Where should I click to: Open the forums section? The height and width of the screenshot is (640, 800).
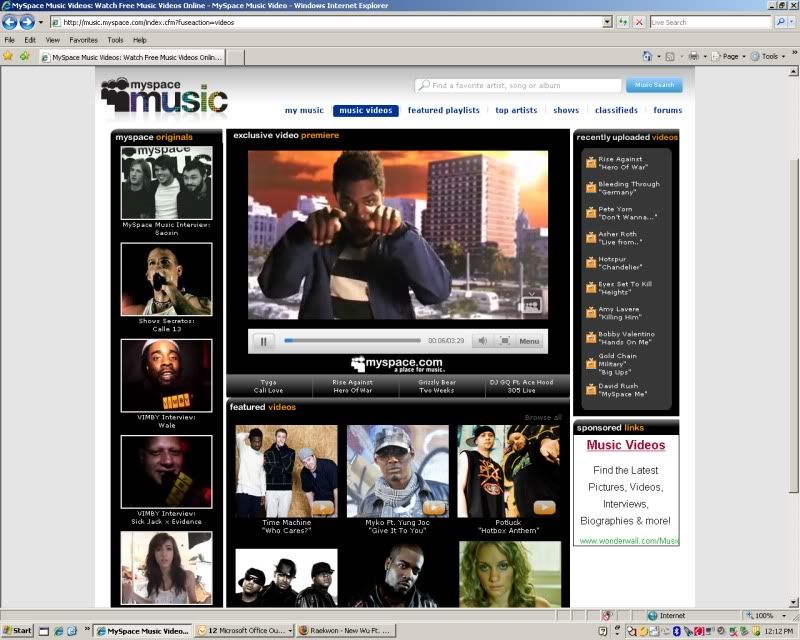click(667, 110)
